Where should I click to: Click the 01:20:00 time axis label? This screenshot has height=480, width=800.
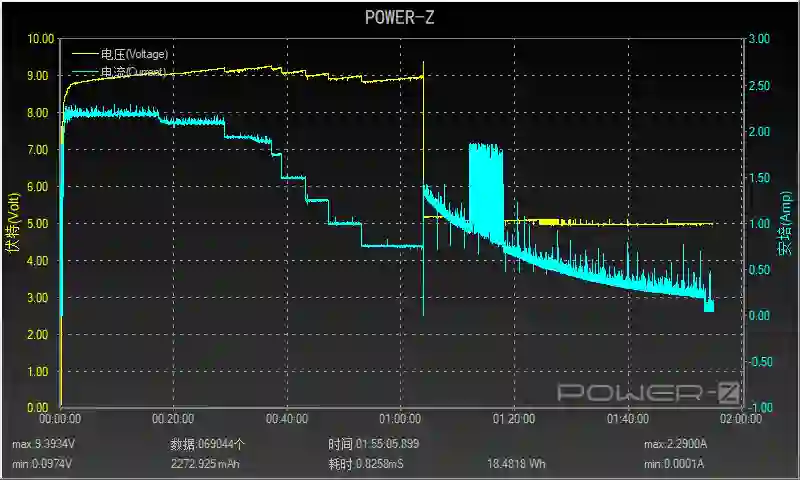(x=514, y=419)
